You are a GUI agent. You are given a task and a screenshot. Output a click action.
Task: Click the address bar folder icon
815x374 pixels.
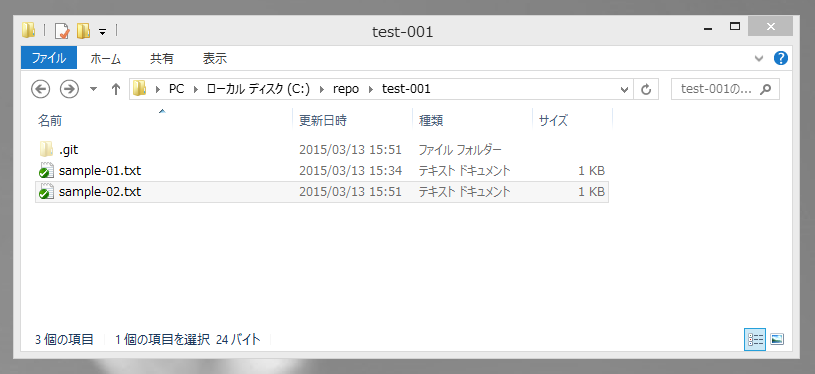[139, 89]
